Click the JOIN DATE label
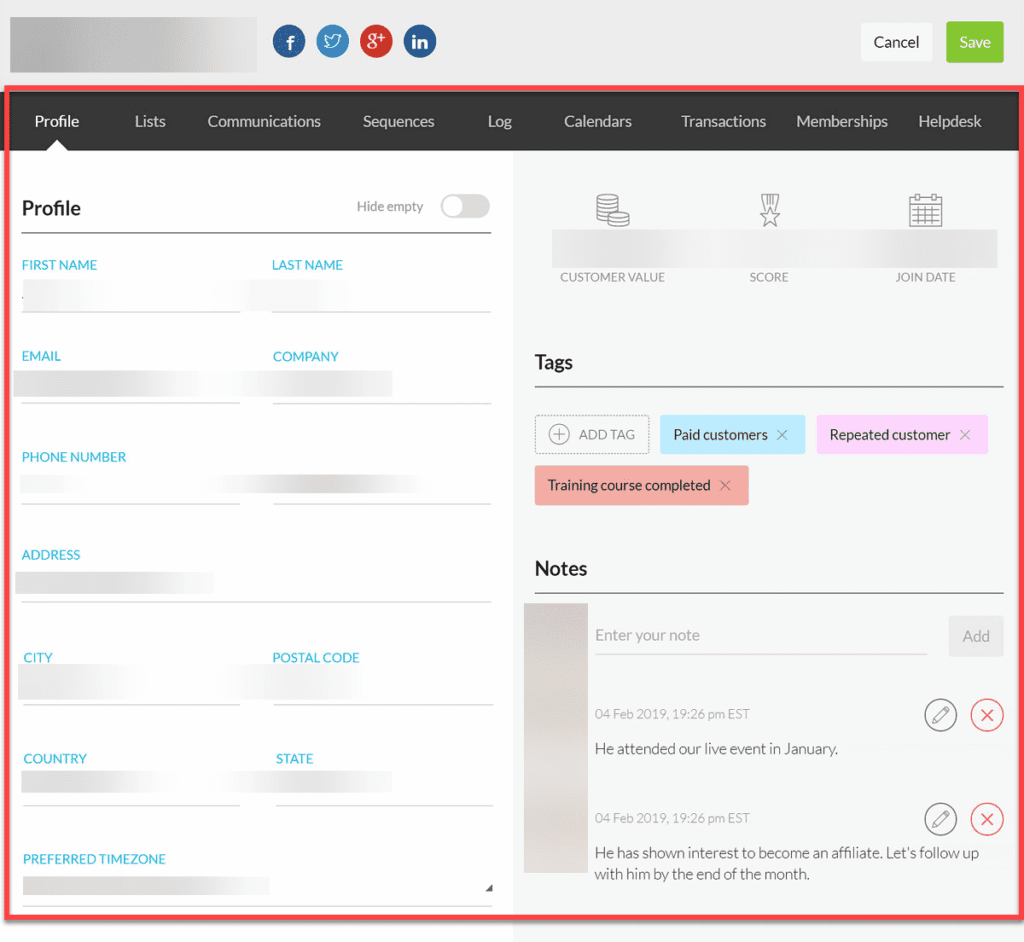The height and width of the screenshot is (942, 1024). click(x=925, y=277)
